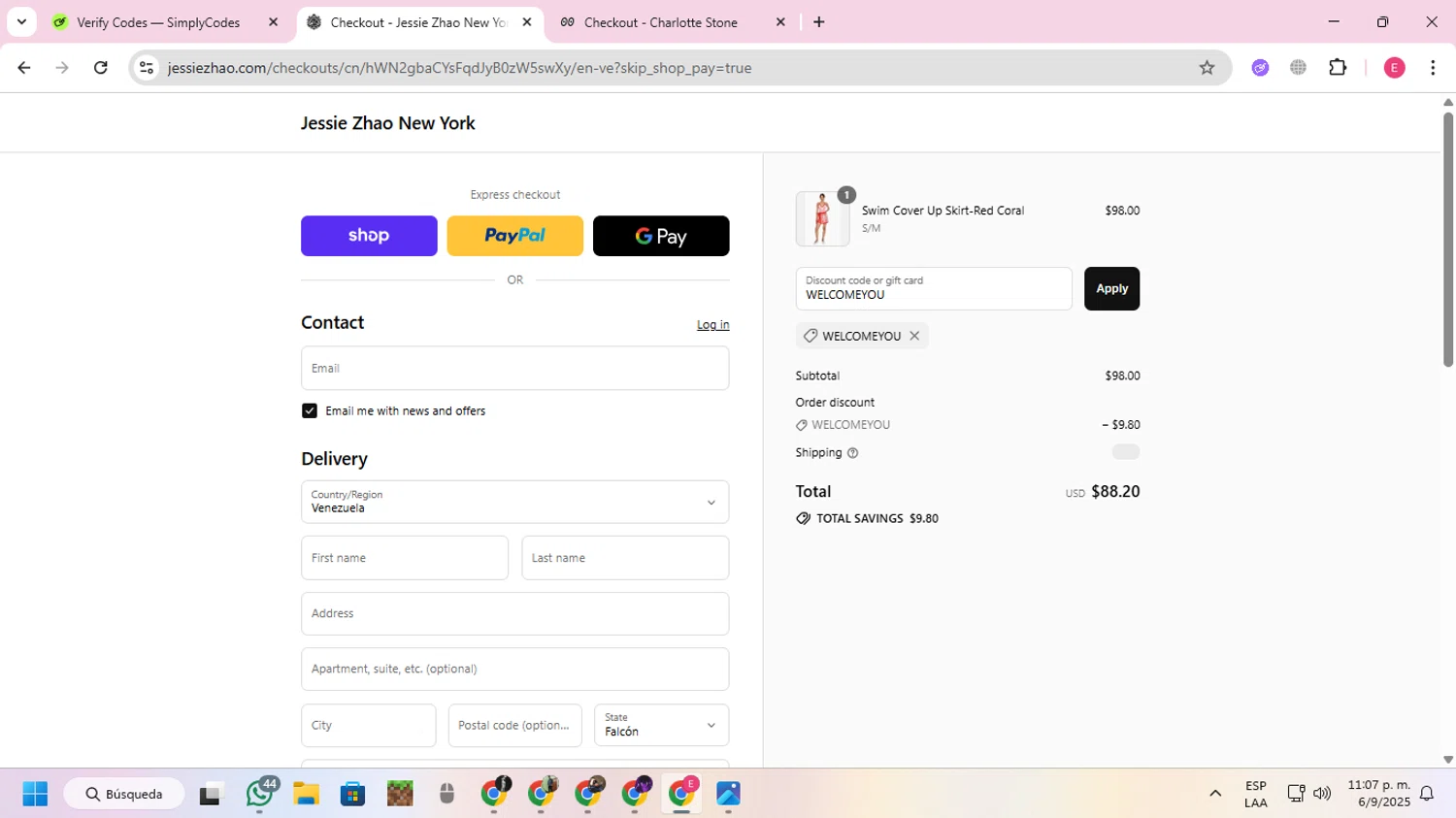Toggle Email me with news and offers
This screenshot has width=1456, height=818.
[x=310, y=411]
